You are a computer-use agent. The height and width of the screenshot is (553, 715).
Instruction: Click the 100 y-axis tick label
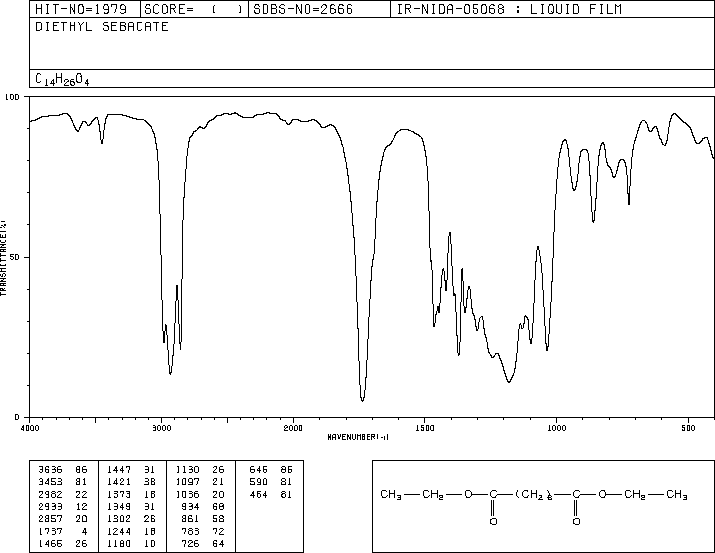12,97
